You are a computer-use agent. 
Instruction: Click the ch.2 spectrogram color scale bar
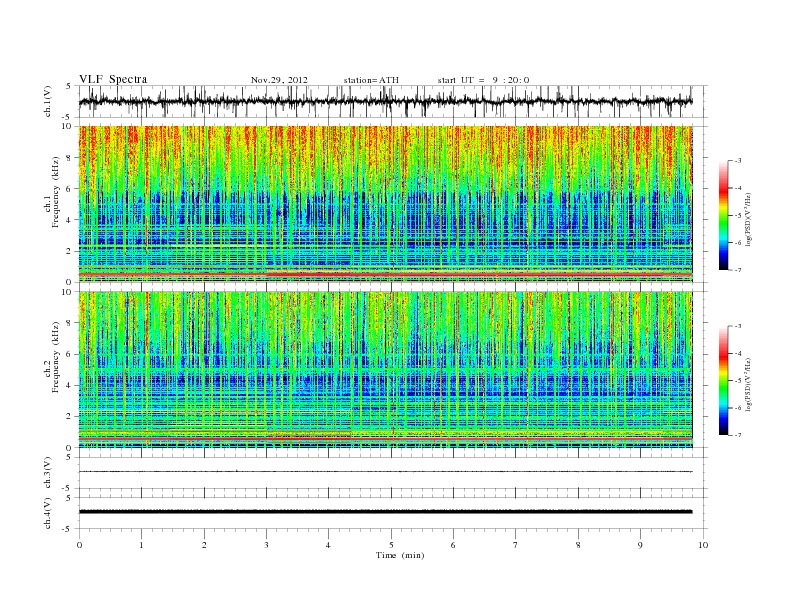click(723, 381)
